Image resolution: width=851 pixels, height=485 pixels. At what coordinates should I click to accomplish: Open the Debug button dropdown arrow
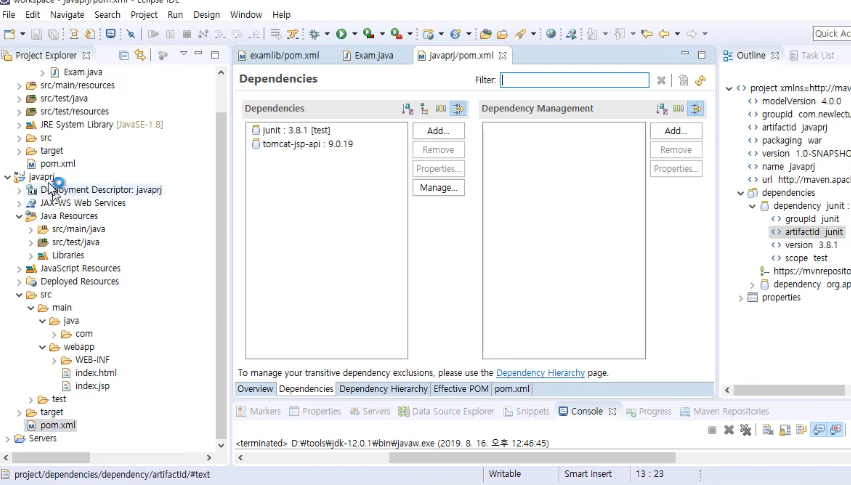click(327, 34)
